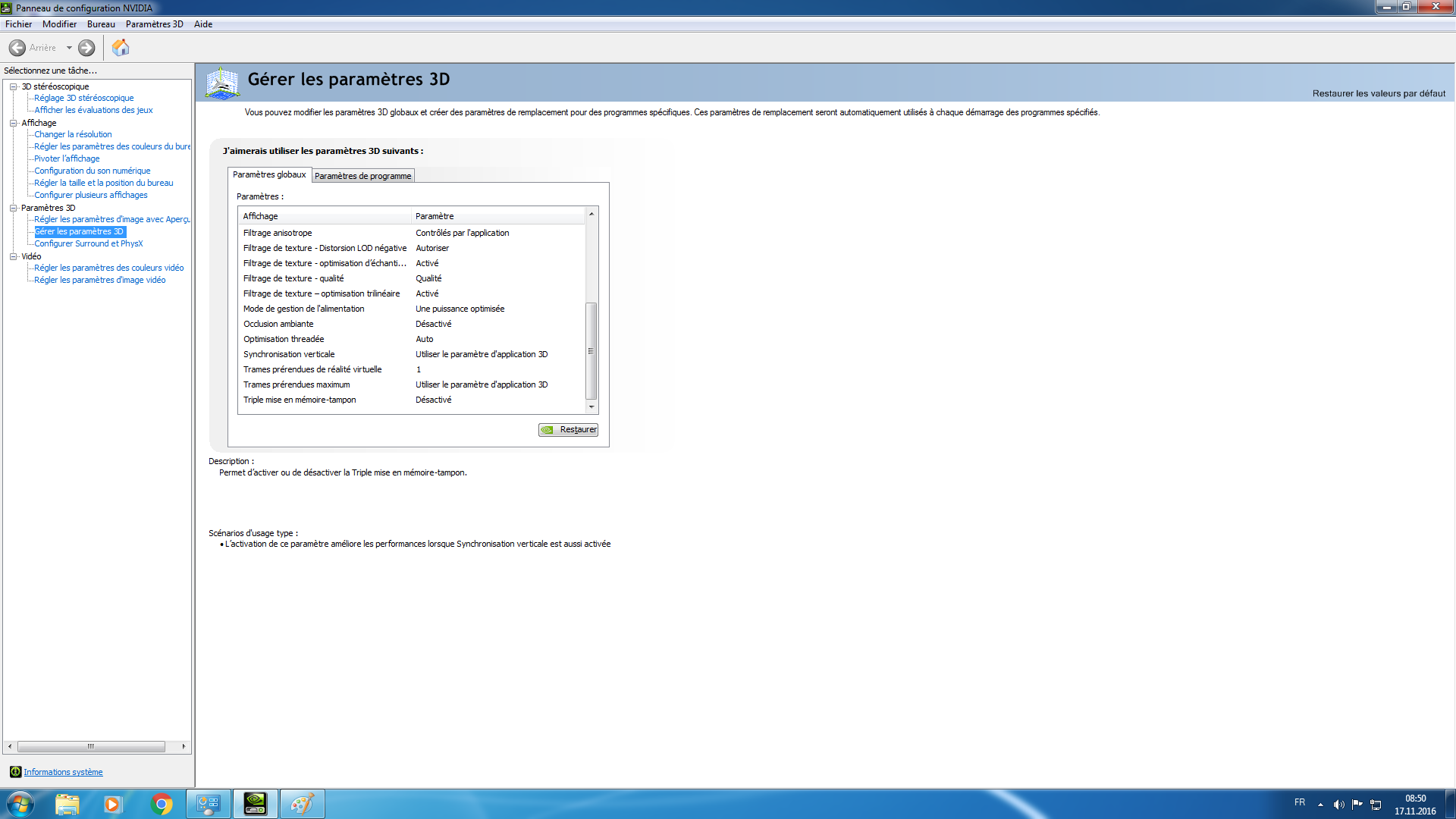The width and height of the screenshot is (1456, 819).
Task: Select the Occlusion ambiante row
Action: coord(413,324)
